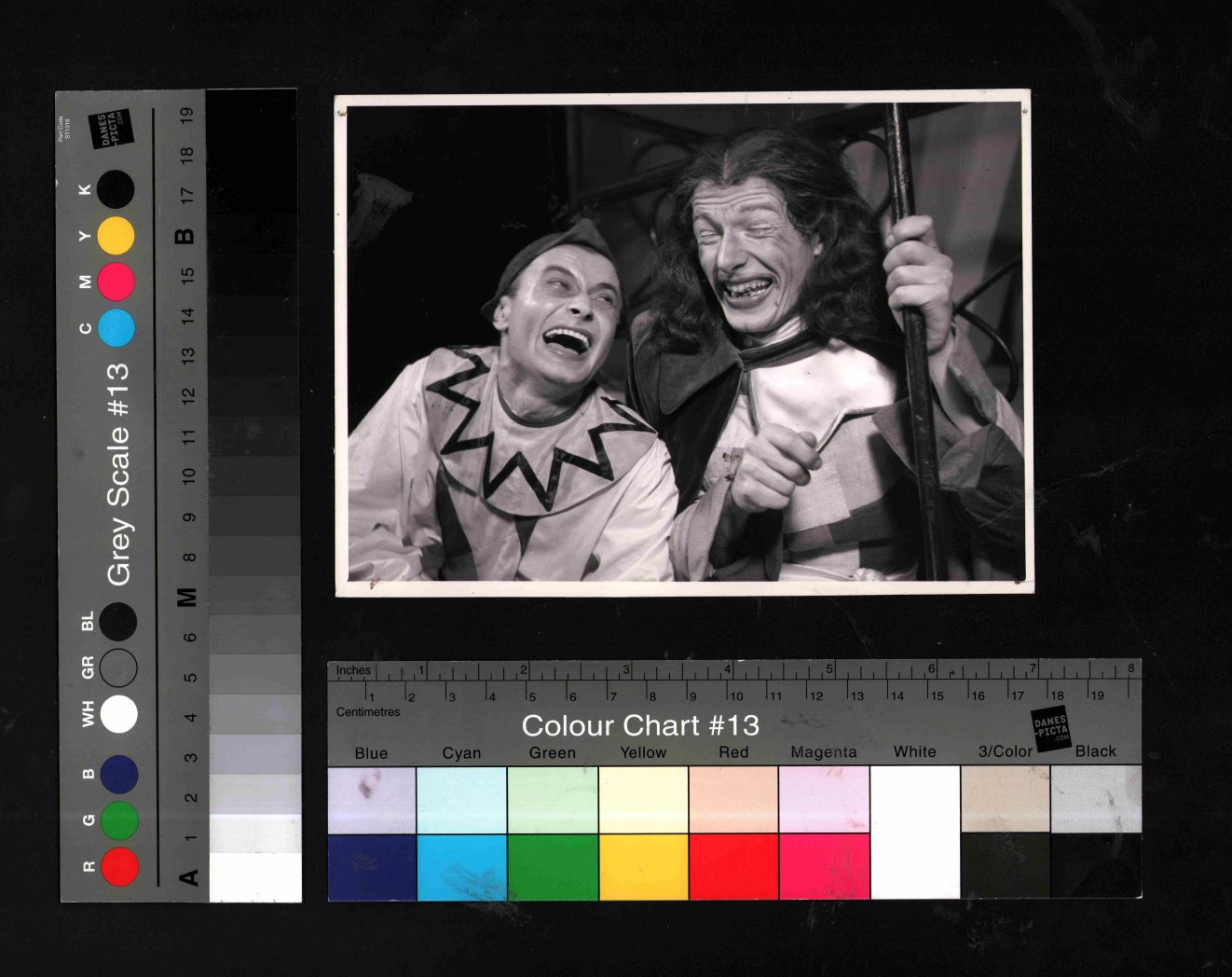Click the Danes-Picta logo on grey scale card
This screenshot has height=977, width=1232.
[111, 129]
